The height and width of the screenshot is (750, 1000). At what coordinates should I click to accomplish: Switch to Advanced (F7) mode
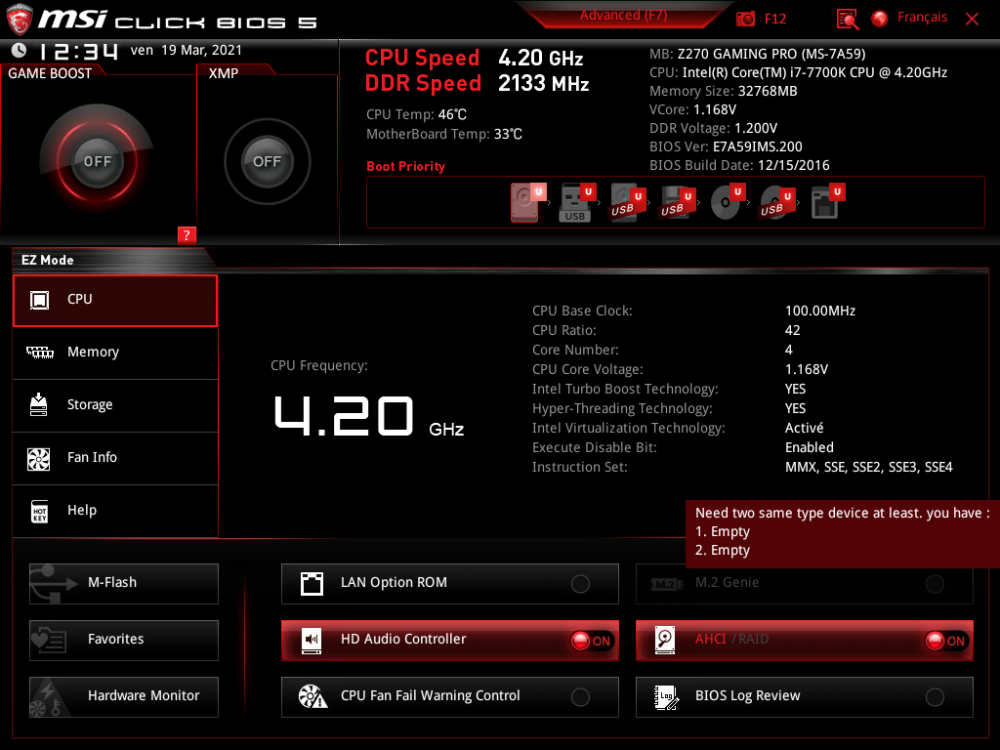[624, 16]
